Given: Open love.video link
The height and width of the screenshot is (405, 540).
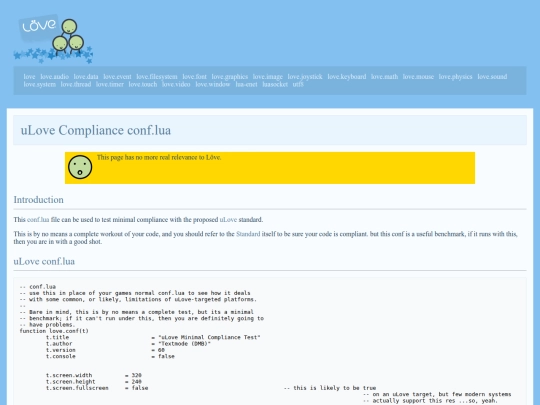Looking at the screenshot, I should (x=176, y=84).
